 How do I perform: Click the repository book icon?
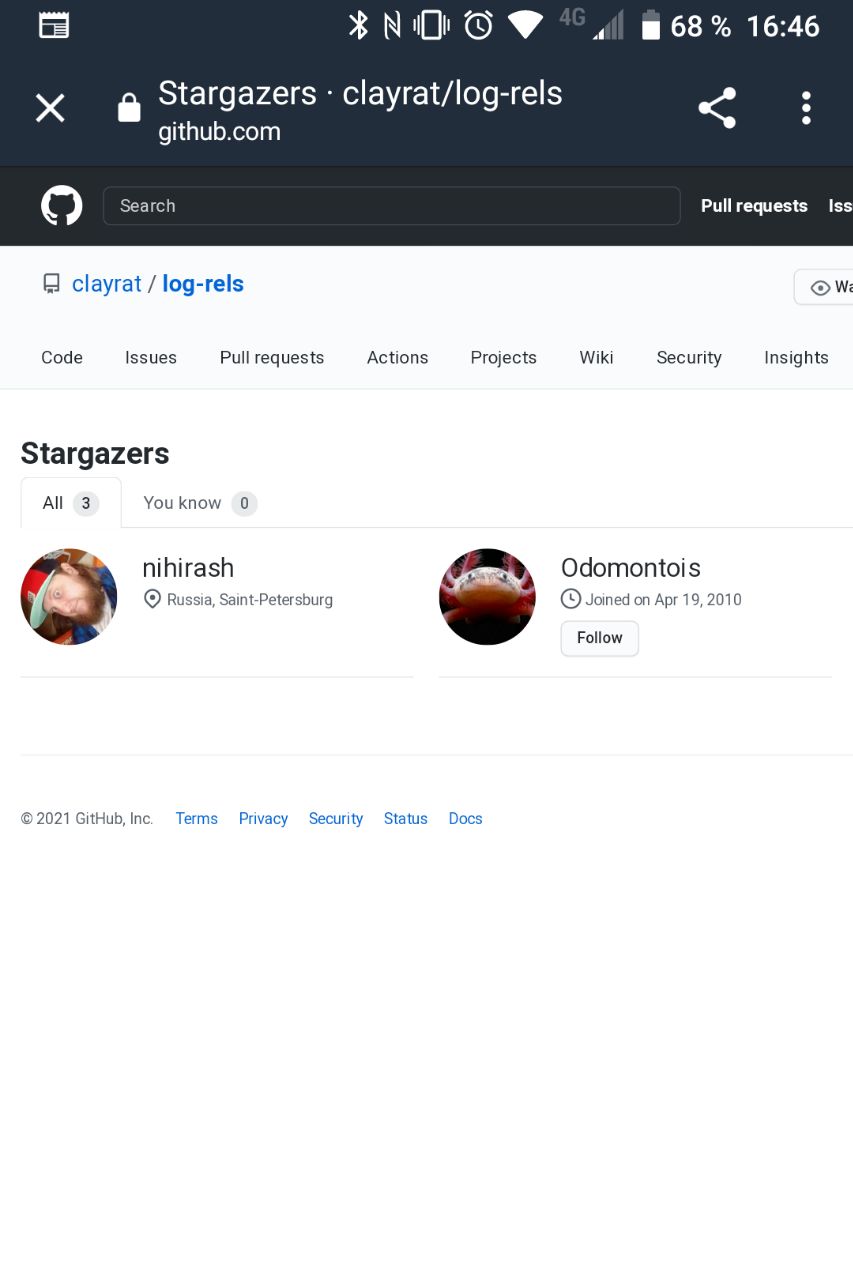coord(51,284)
